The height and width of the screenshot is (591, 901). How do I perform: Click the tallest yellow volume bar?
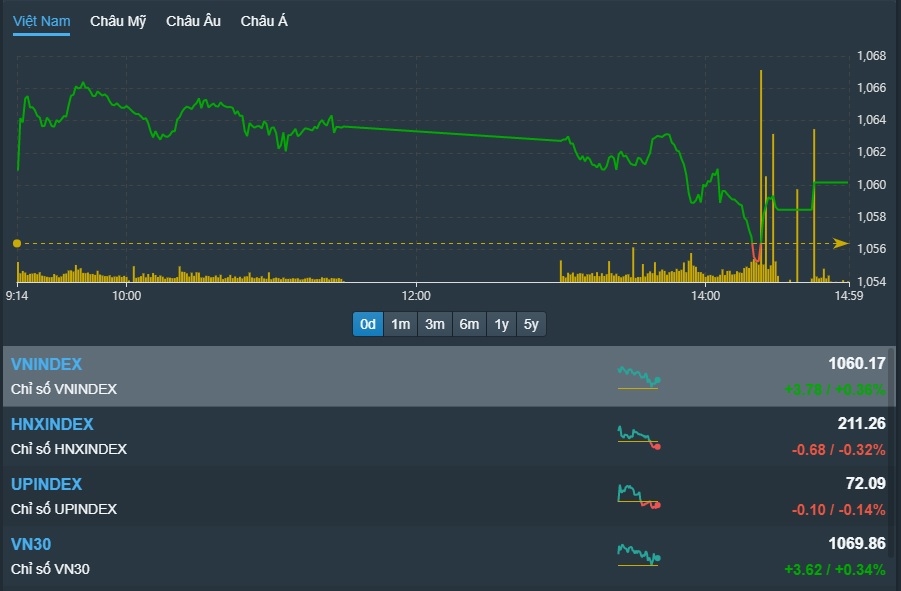[761, 170]
